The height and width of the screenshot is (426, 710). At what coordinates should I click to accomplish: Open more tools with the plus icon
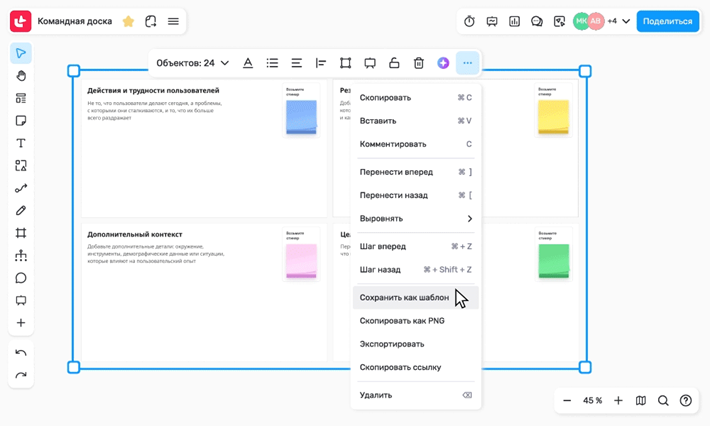coord(21,323)
